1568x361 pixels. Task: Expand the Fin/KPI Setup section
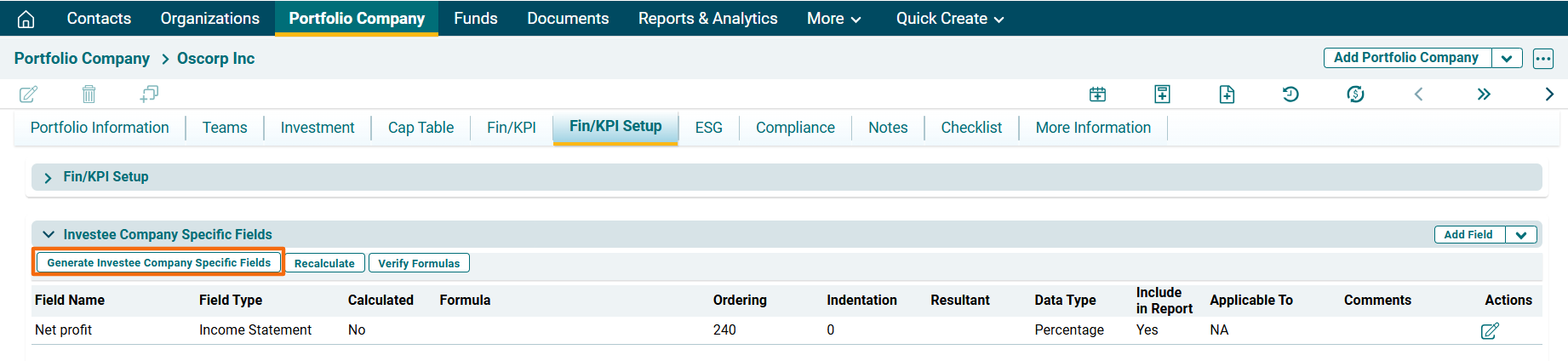pyautogui.click(x=49, y=177)
